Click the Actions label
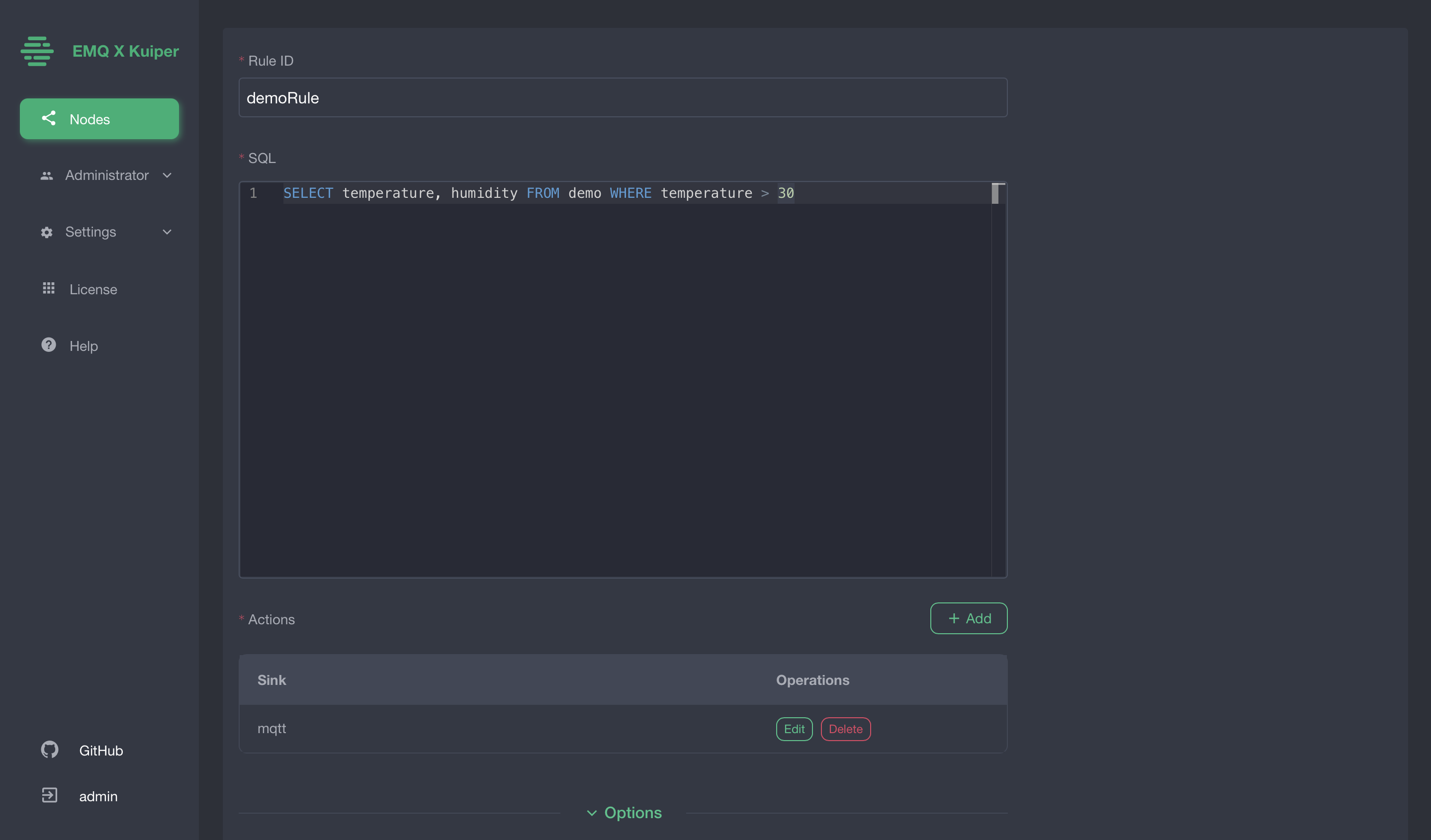The height and width of the screenshot is (840, 1431). [x=271, y=619]
